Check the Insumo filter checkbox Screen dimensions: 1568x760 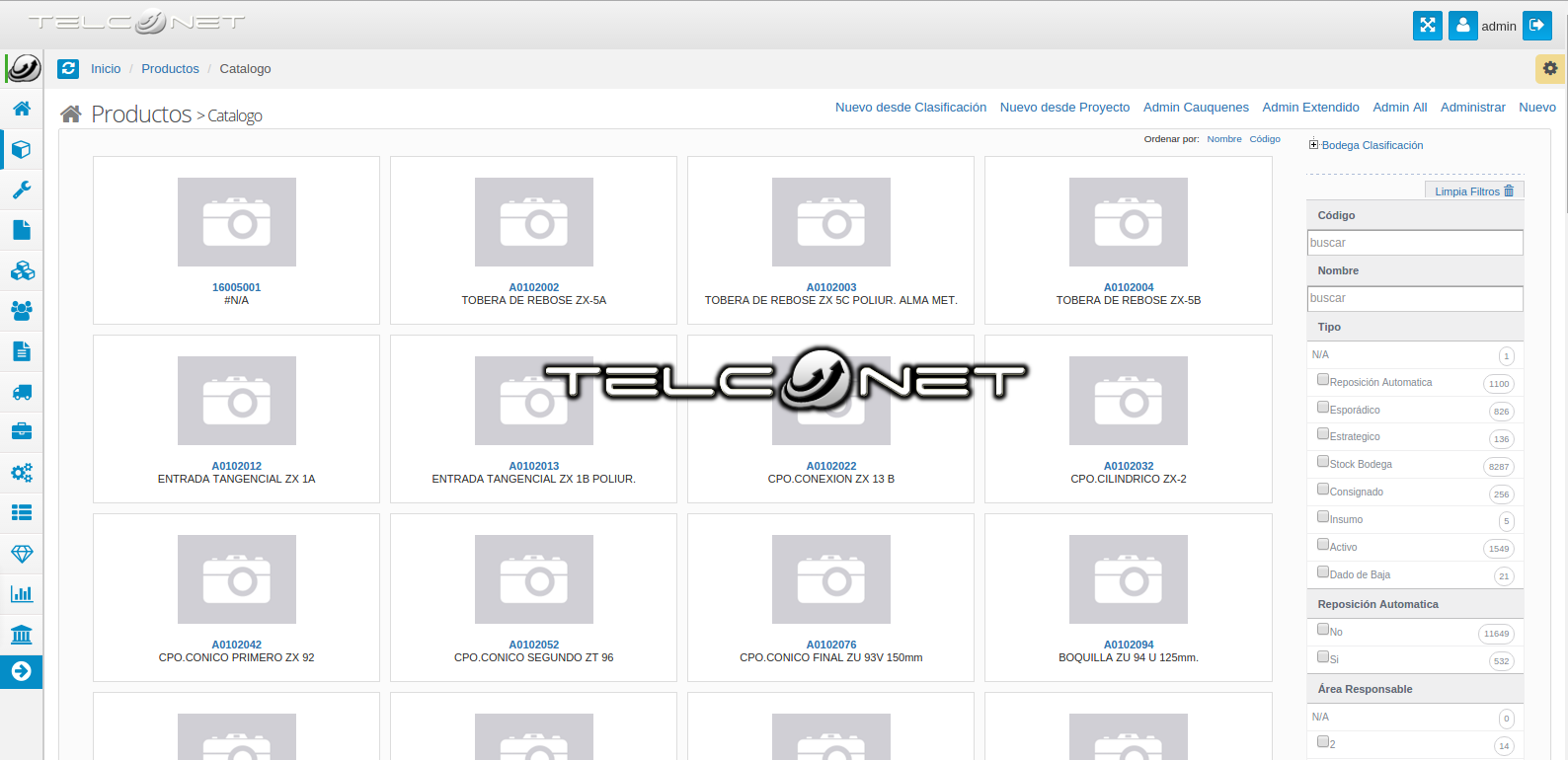coord(1323,516)
